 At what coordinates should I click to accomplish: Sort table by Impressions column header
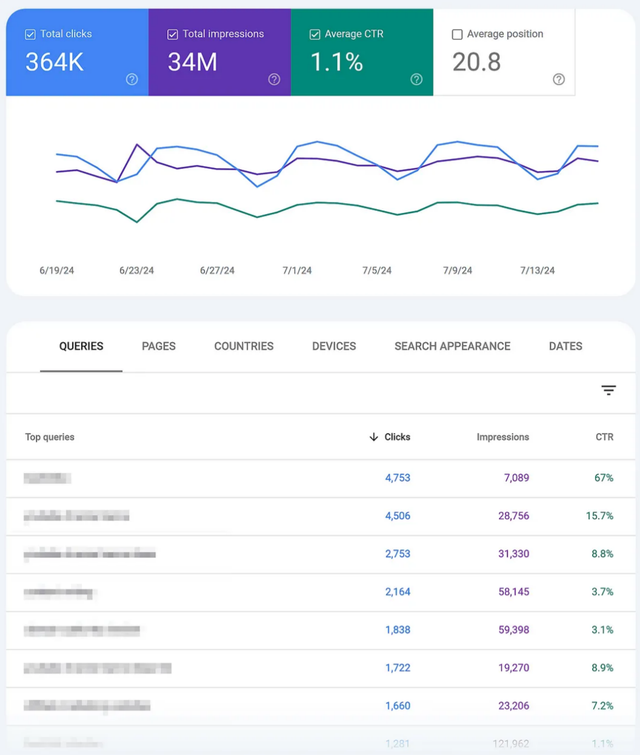pos(502,437)
